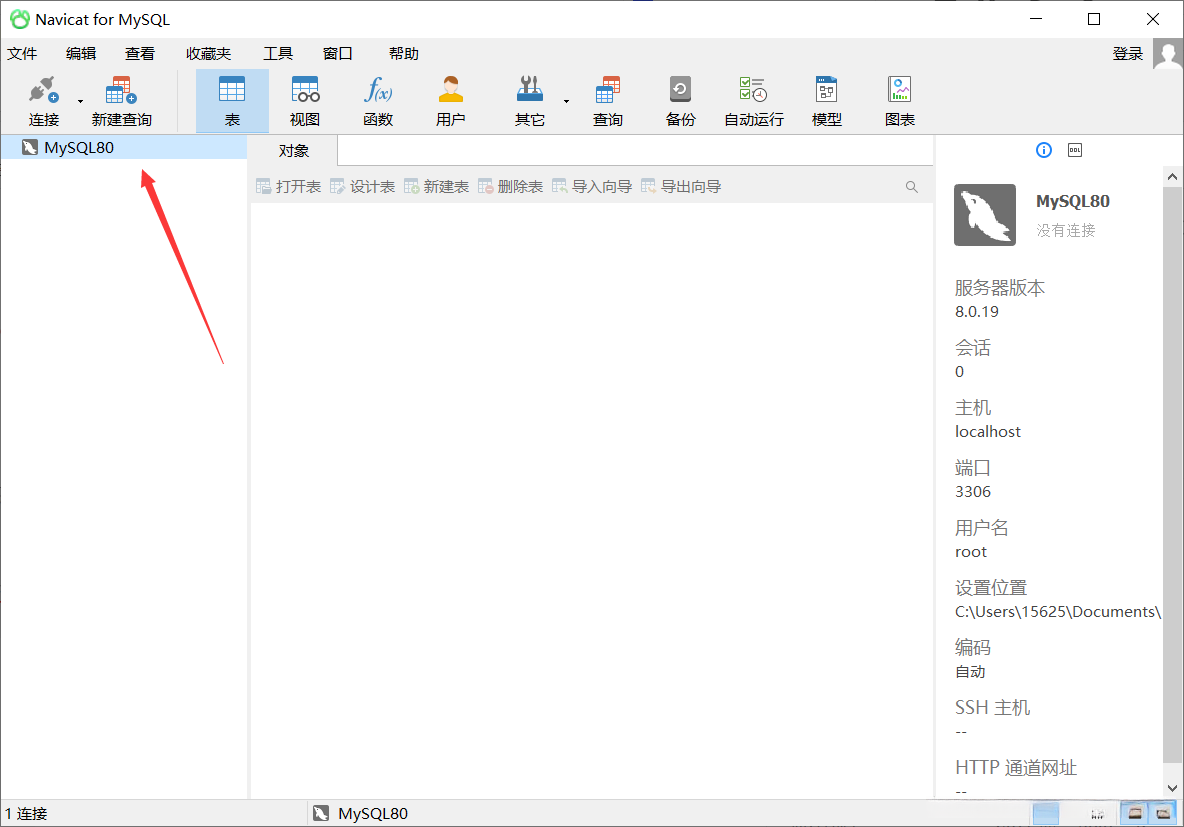The width and height of the screenshot is (1184, 827).
Task: Click the server version value 8.0.19
Action: [x=976, y=311]
